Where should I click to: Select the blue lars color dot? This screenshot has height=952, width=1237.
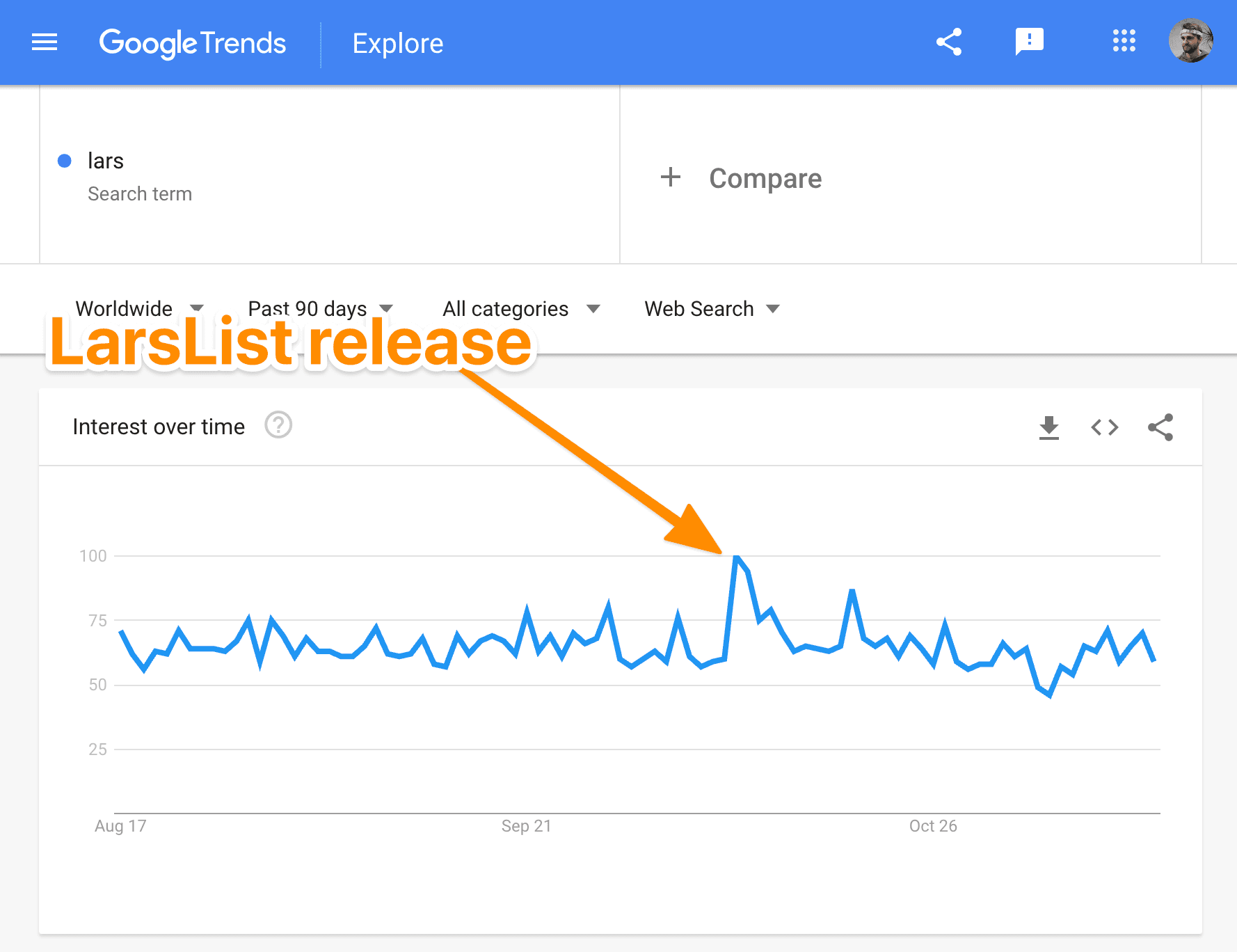(x=65, y=161)
